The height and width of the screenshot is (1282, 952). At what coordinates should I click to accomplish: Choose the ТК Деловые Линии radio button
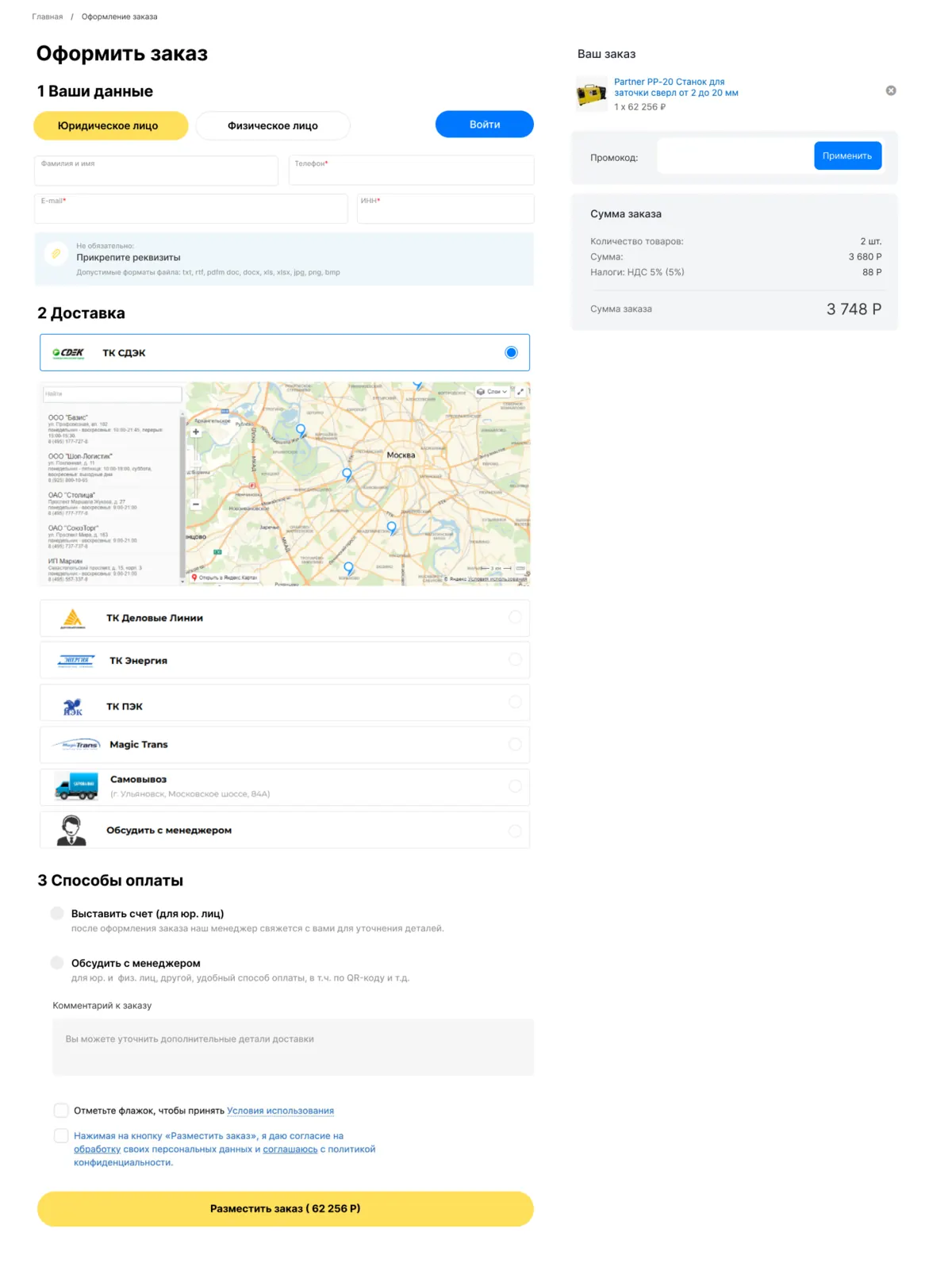coord(515,617)
